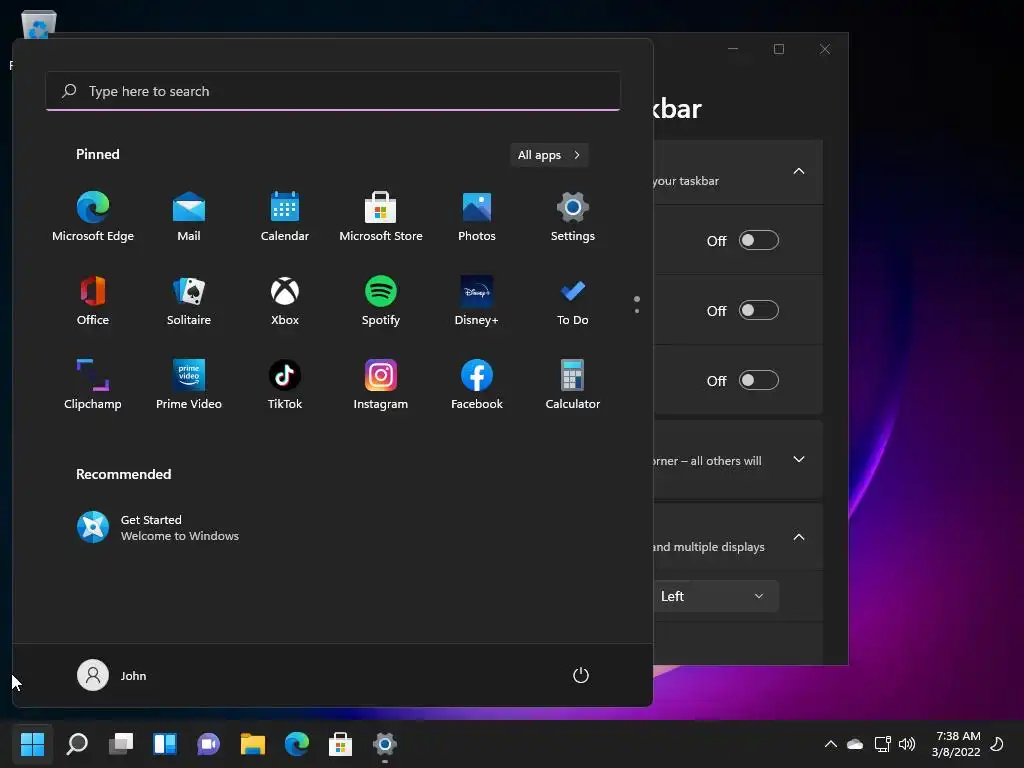Launch Clipchamp video editor
Viewport: 1024px width, 768px height.
(93, 385)
